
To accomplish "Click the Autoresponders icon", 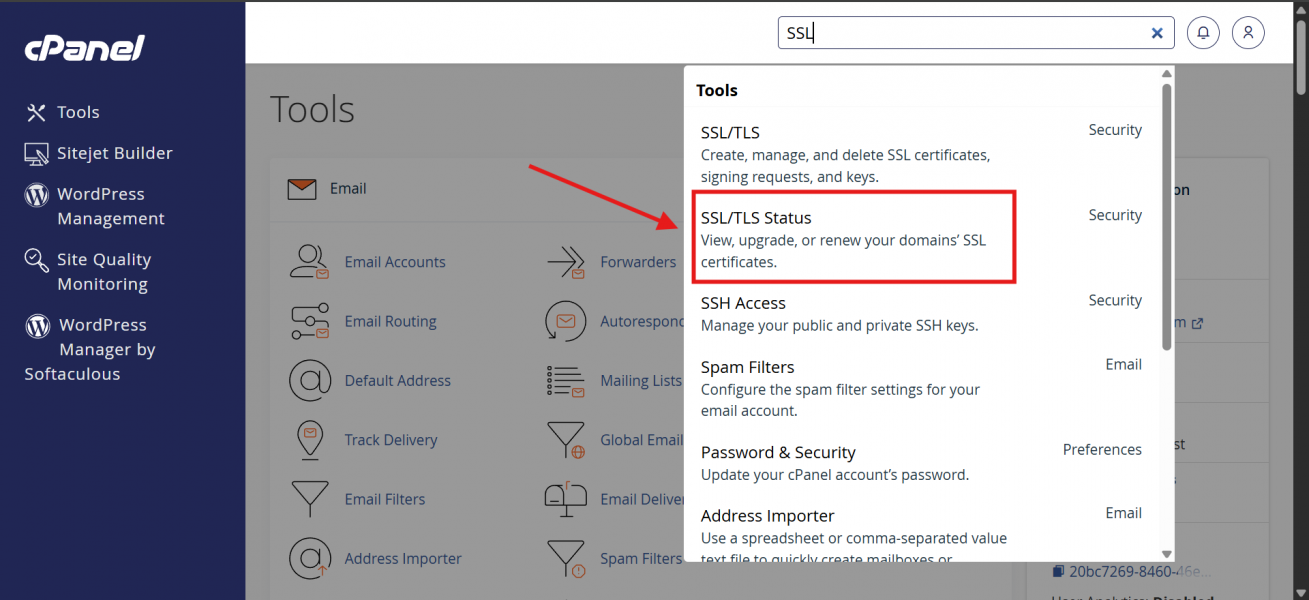I will [565, 321].
